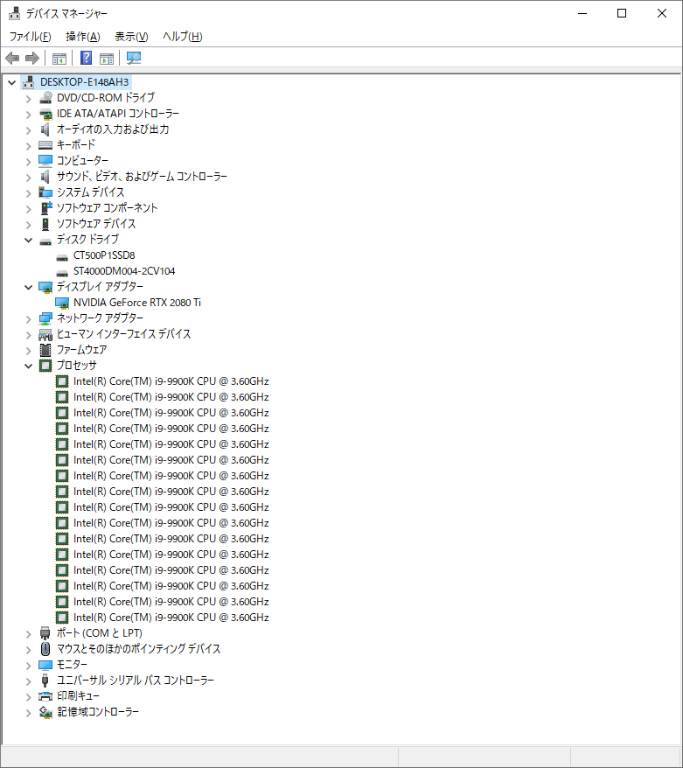Collapse the プロセッサ branch
The width and height of the screenshot is (683, 768).
tap(28, 365)
